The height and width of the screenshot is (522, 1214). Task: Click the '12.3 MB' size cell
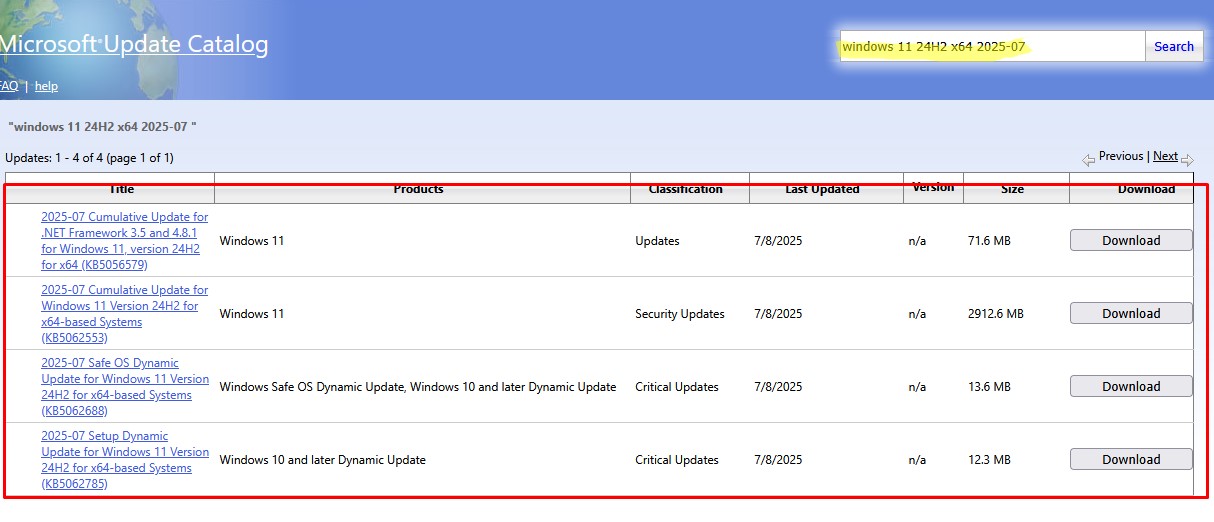click(x=989, y=460)
